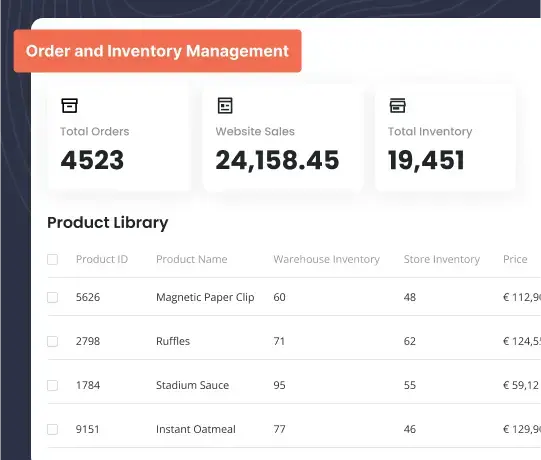Select the Magnetic Paper Clip product name

click(205, 297)
